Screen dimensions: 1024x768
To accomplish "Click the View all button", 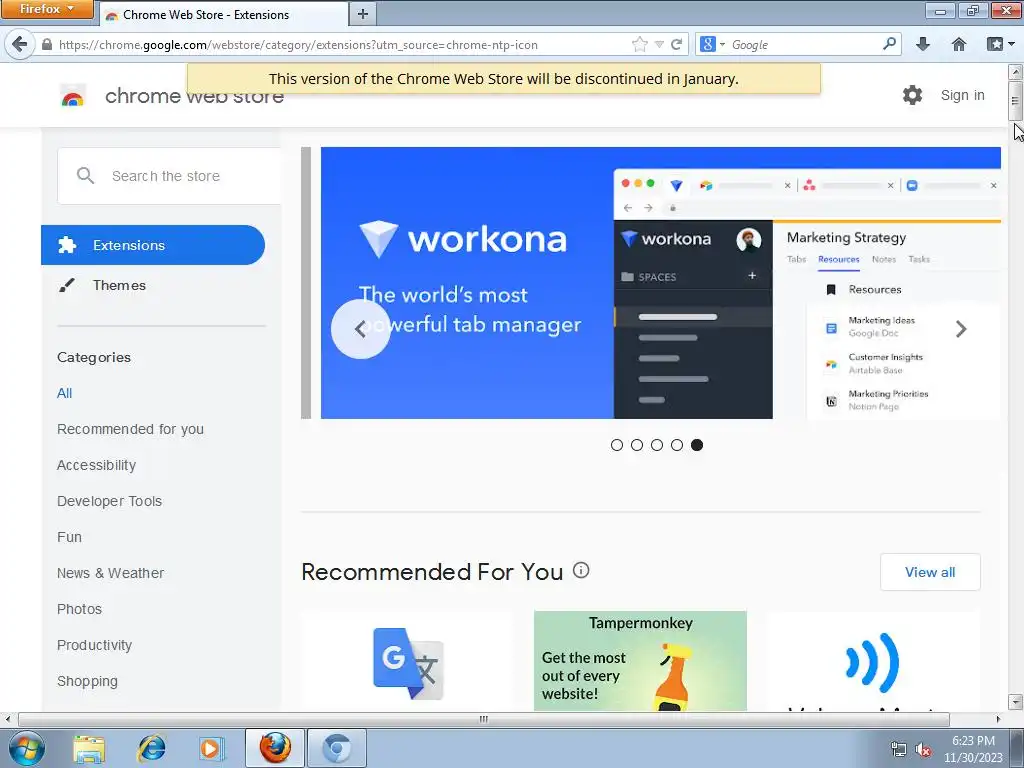I will point(930,572).
